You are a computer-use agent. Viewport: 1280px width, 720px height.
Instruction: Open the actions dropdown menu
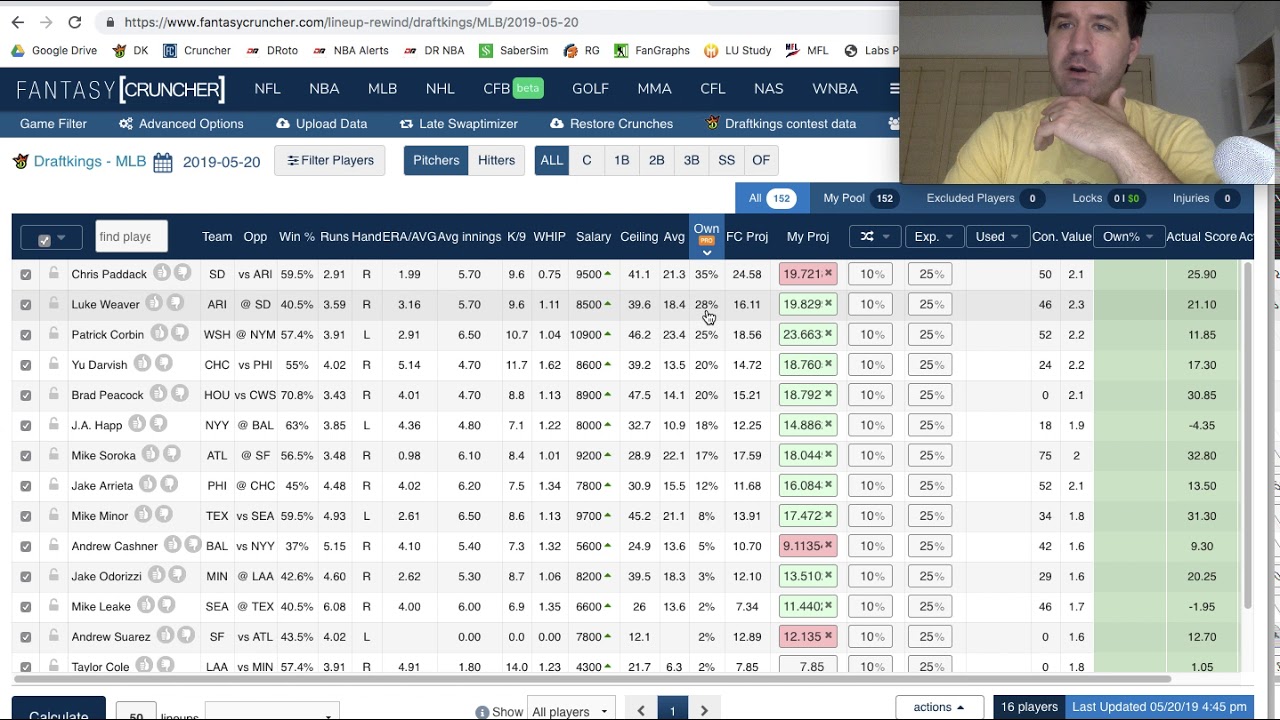pyautogui.click(x=939, y=707)
